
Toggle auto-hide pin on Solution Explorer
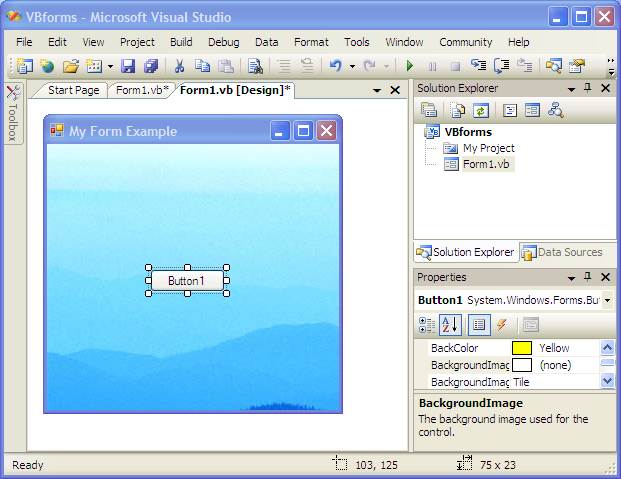click(588, 89)
